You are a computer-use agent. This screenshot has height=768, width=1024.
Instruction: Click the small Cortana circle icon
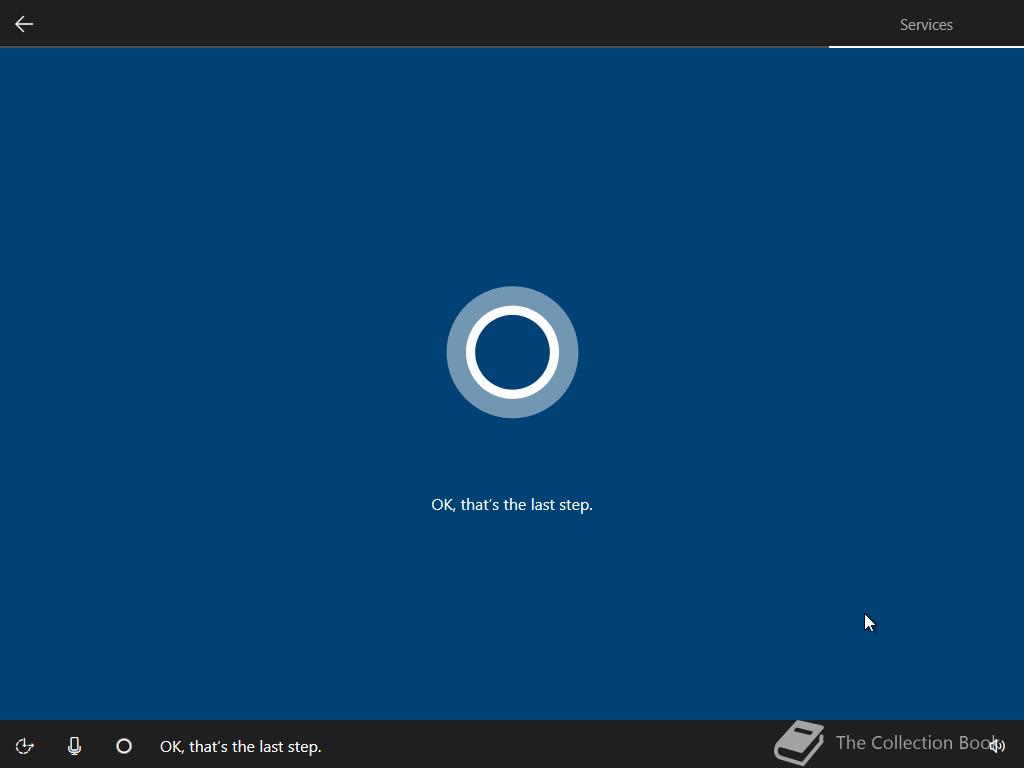tap(124, 746)
